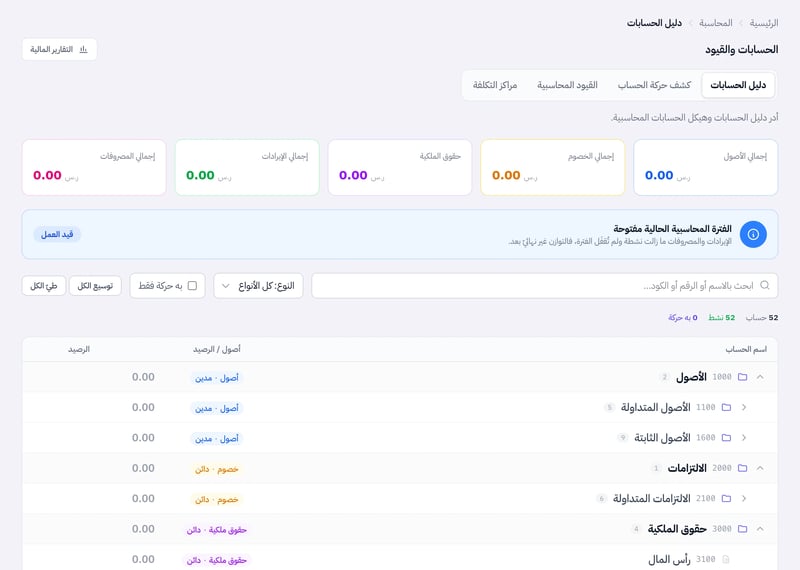
Task: Focus the account search input field
Action: click(544, 286)
